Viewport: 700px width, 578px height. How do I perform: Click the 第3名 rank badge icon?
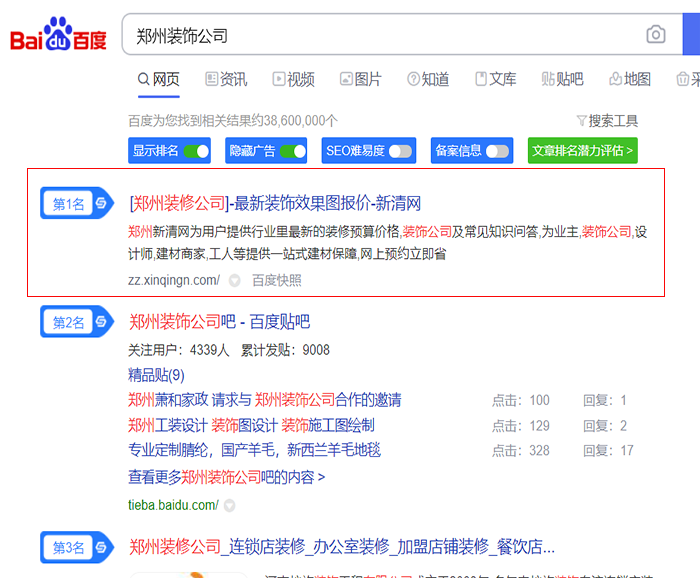pyautogui.click(x=77, y=547)
